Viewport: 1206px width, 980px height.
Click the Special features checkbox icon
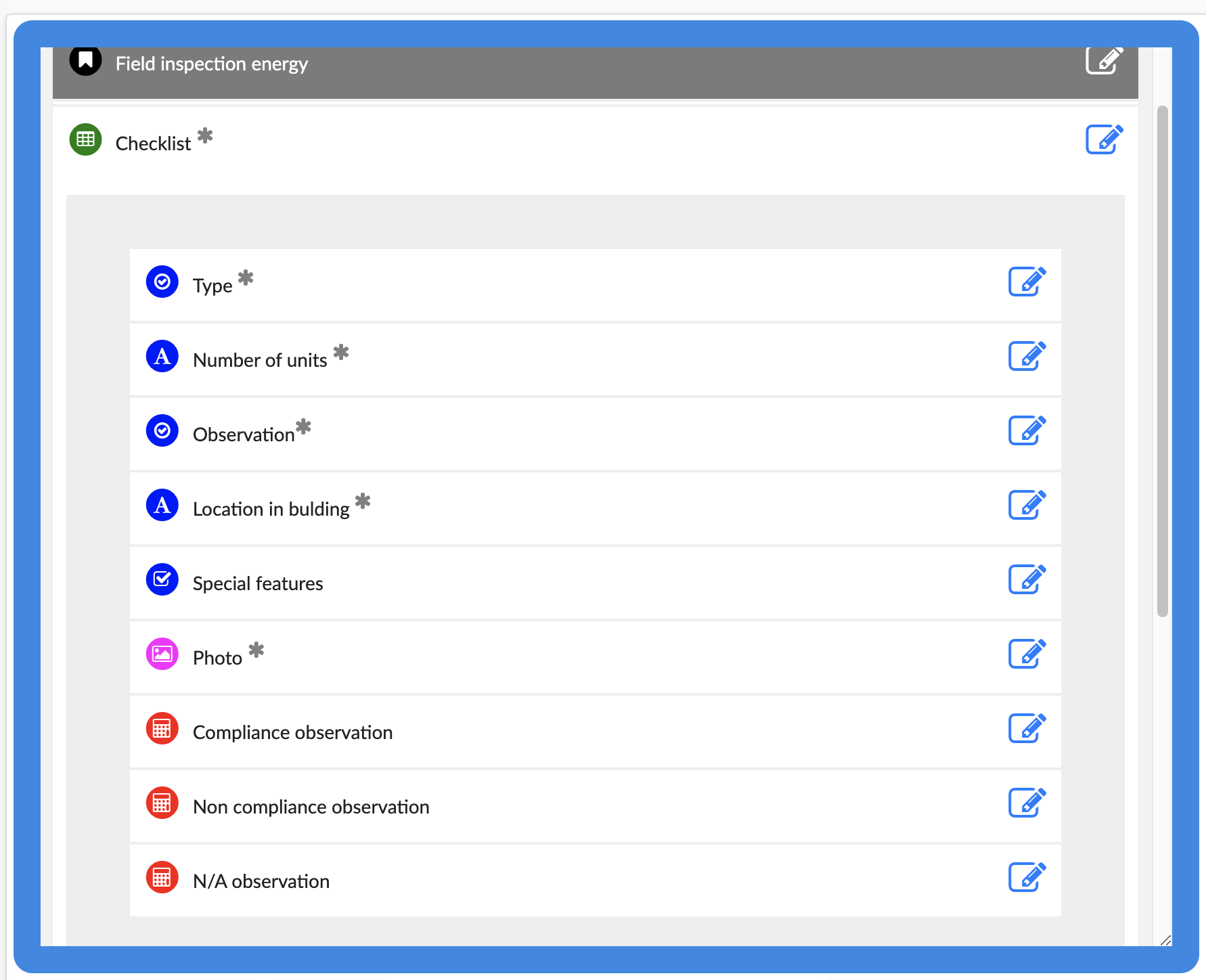coord(162,579)
